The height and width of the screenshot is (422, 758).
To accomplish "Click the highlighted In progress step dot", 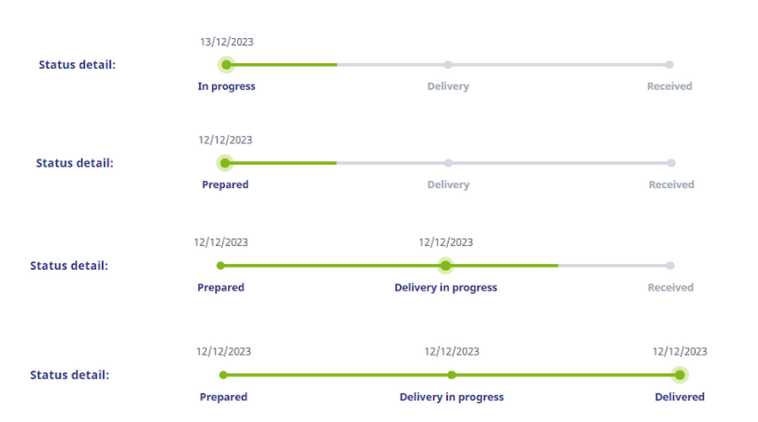I will pyautogui.click(x=226, y=65).
